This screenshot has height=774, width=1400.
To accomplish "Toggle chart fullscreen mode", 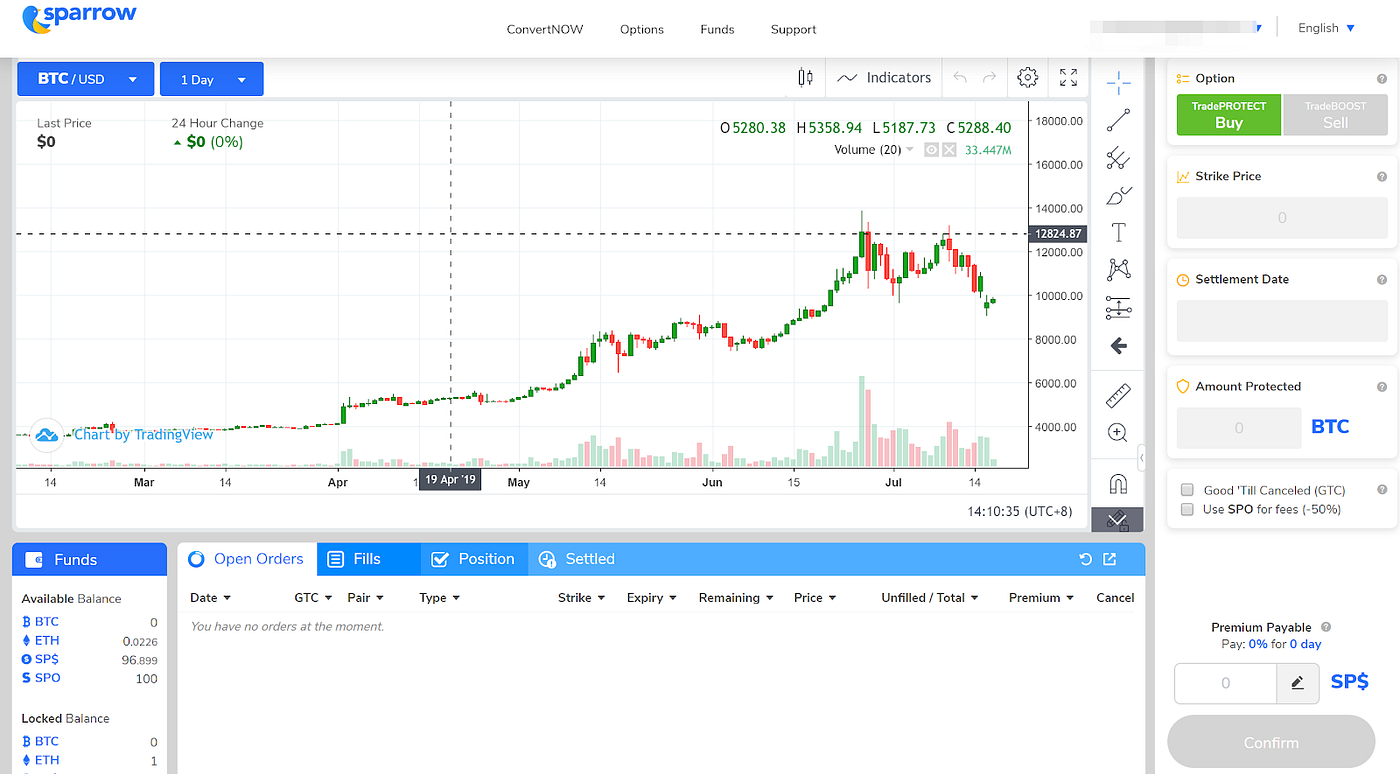I will [x=1068, y=77].
